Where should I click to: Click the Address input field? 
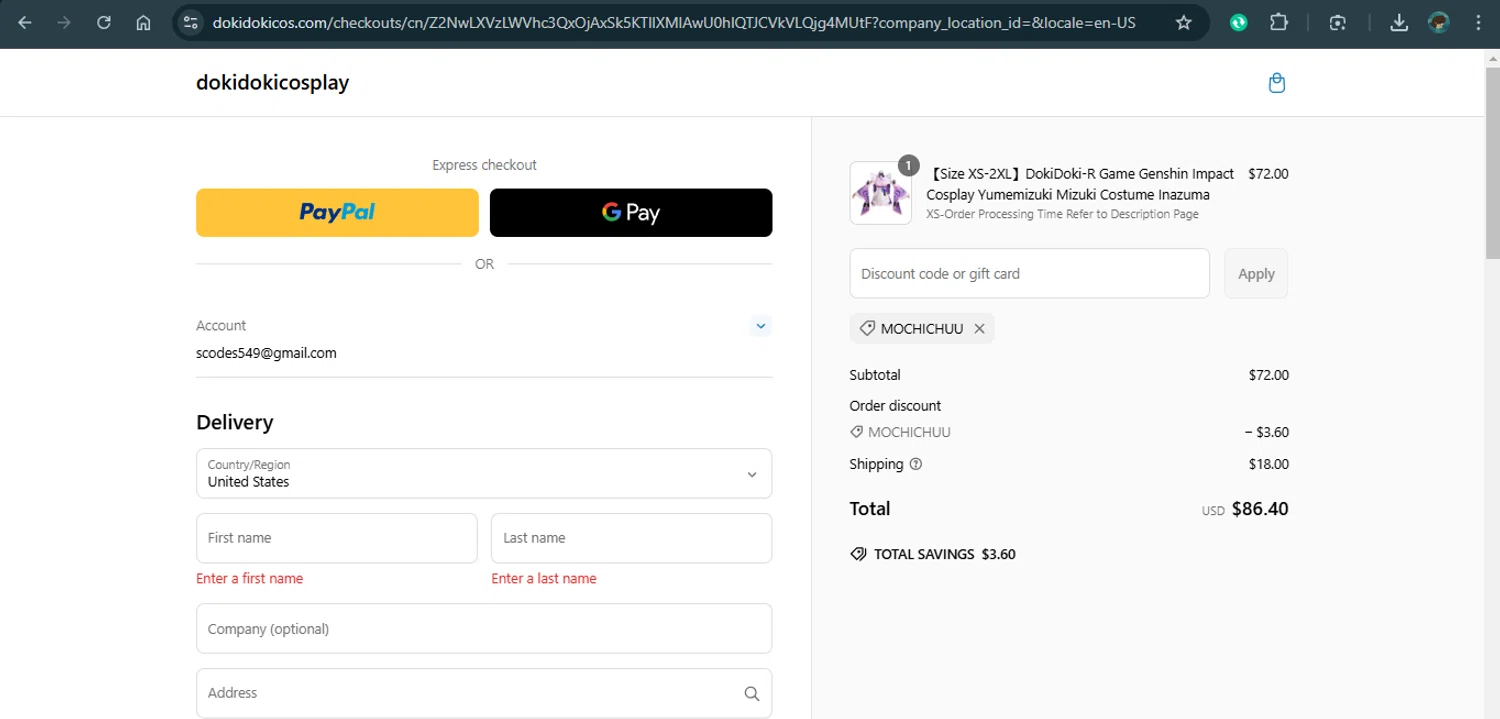484,693
